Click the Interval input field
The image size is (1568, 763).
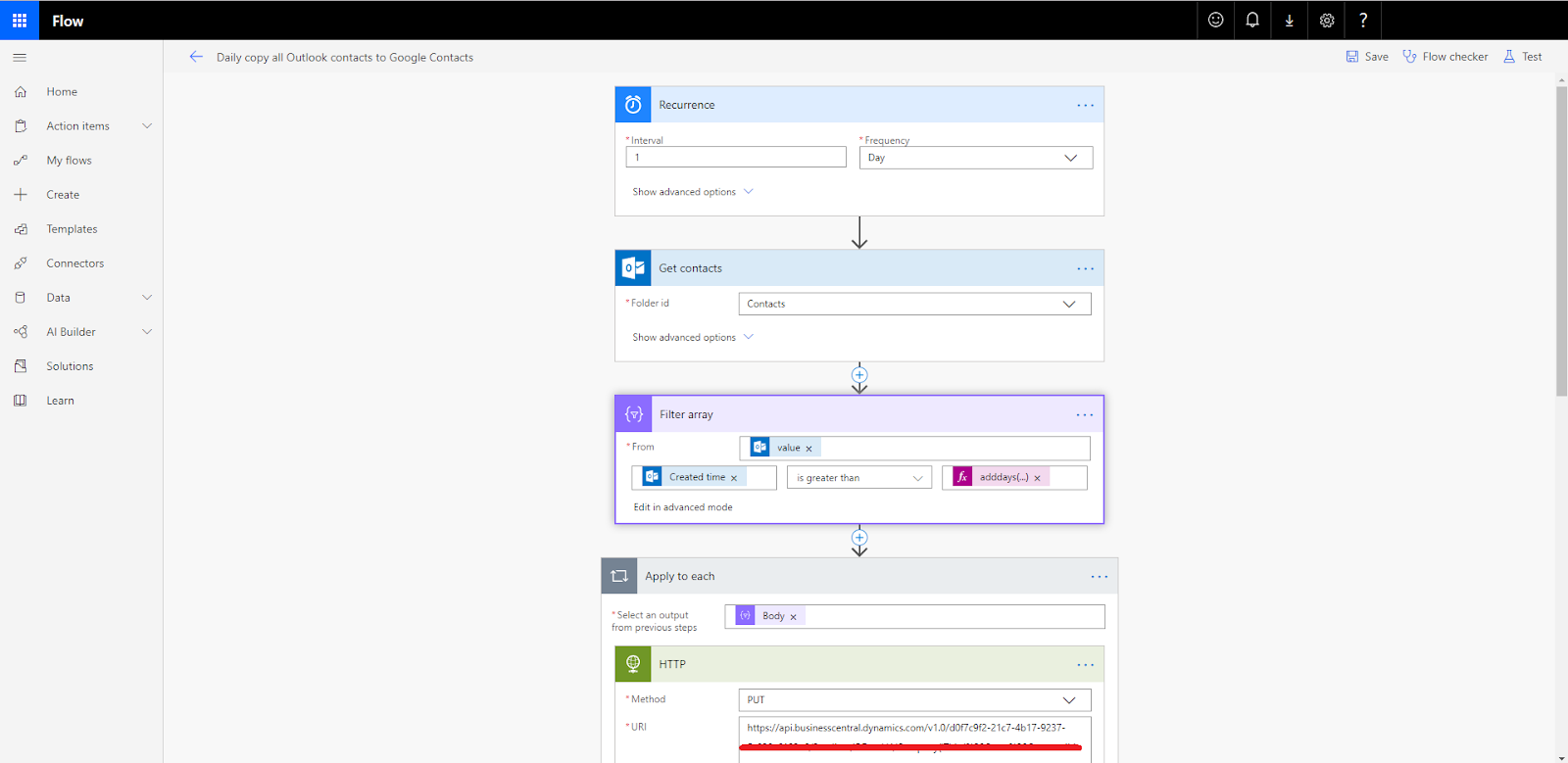736,157
